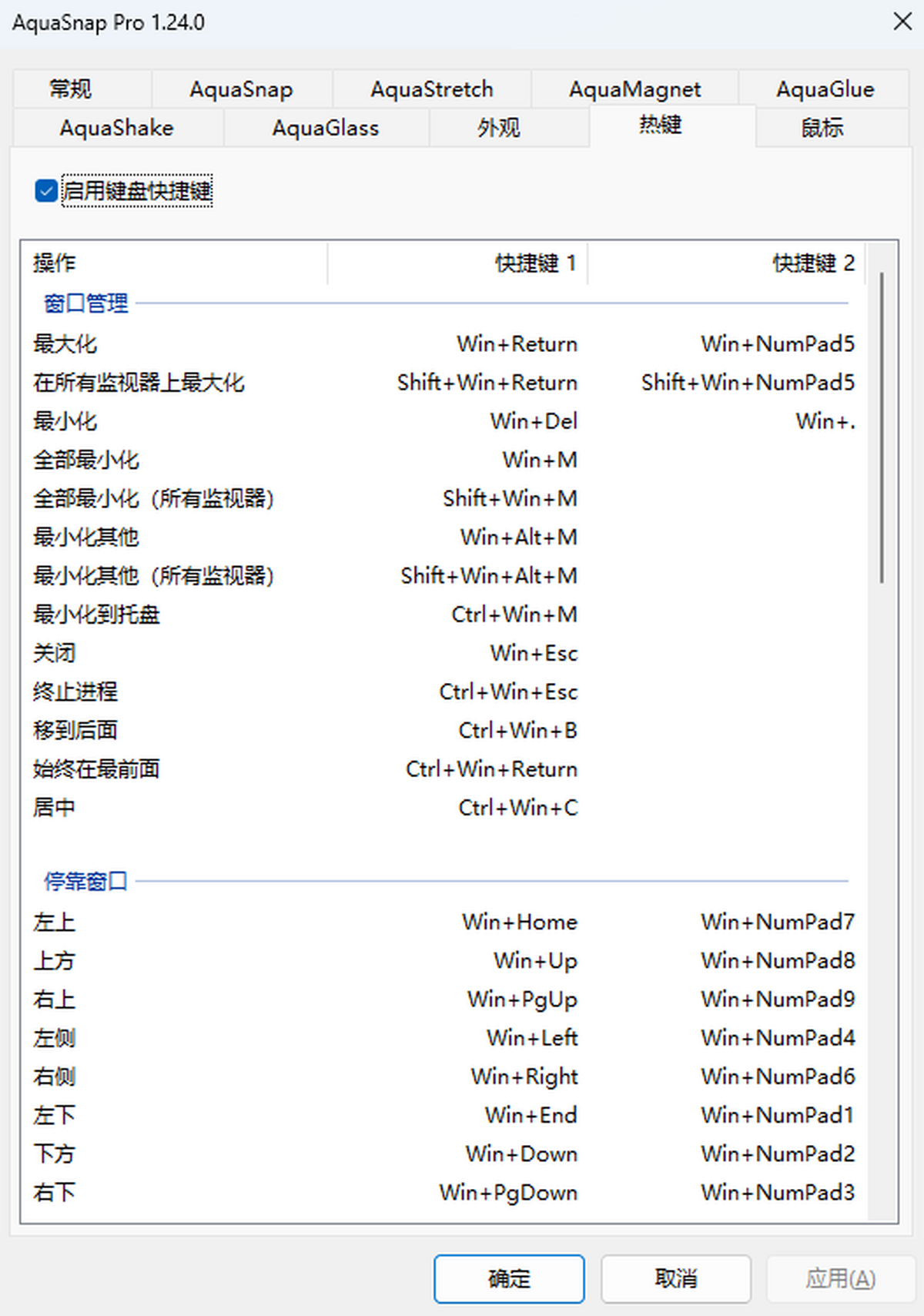Select the 全部最小化 (所有监视器) row

(444, 498)
